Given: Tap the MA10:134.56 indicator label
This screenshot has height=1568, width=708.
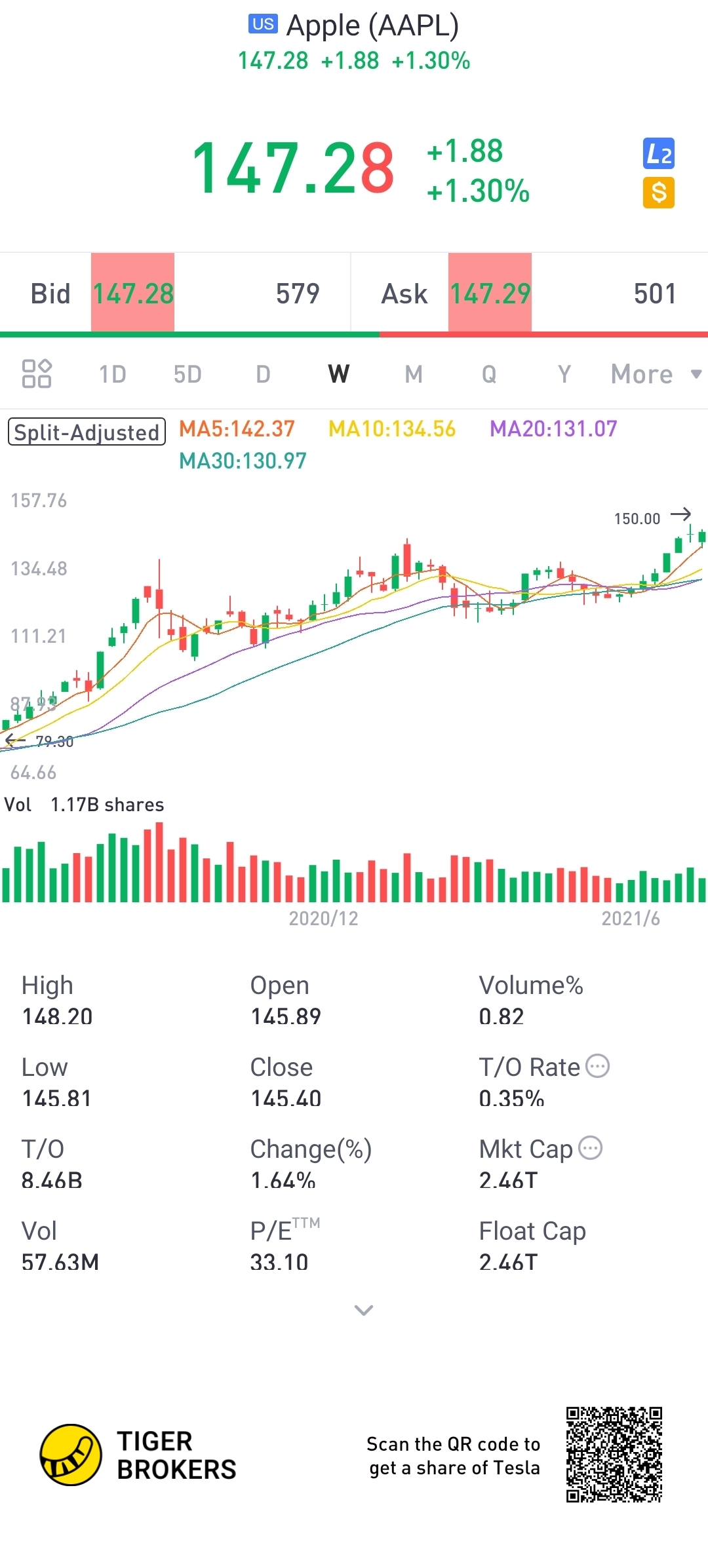Looking at the screenshot, I should 392,429.
